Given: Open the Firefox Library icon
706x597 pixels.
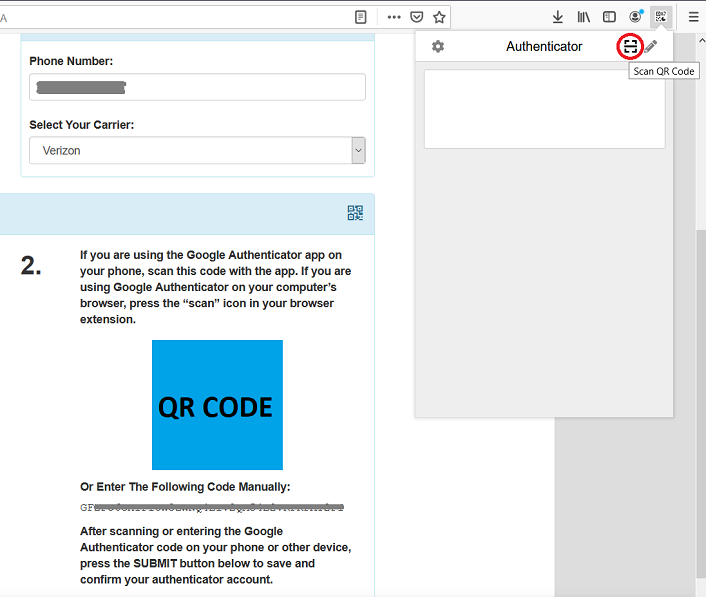Looking at the screenshot, I should point(583,17).
